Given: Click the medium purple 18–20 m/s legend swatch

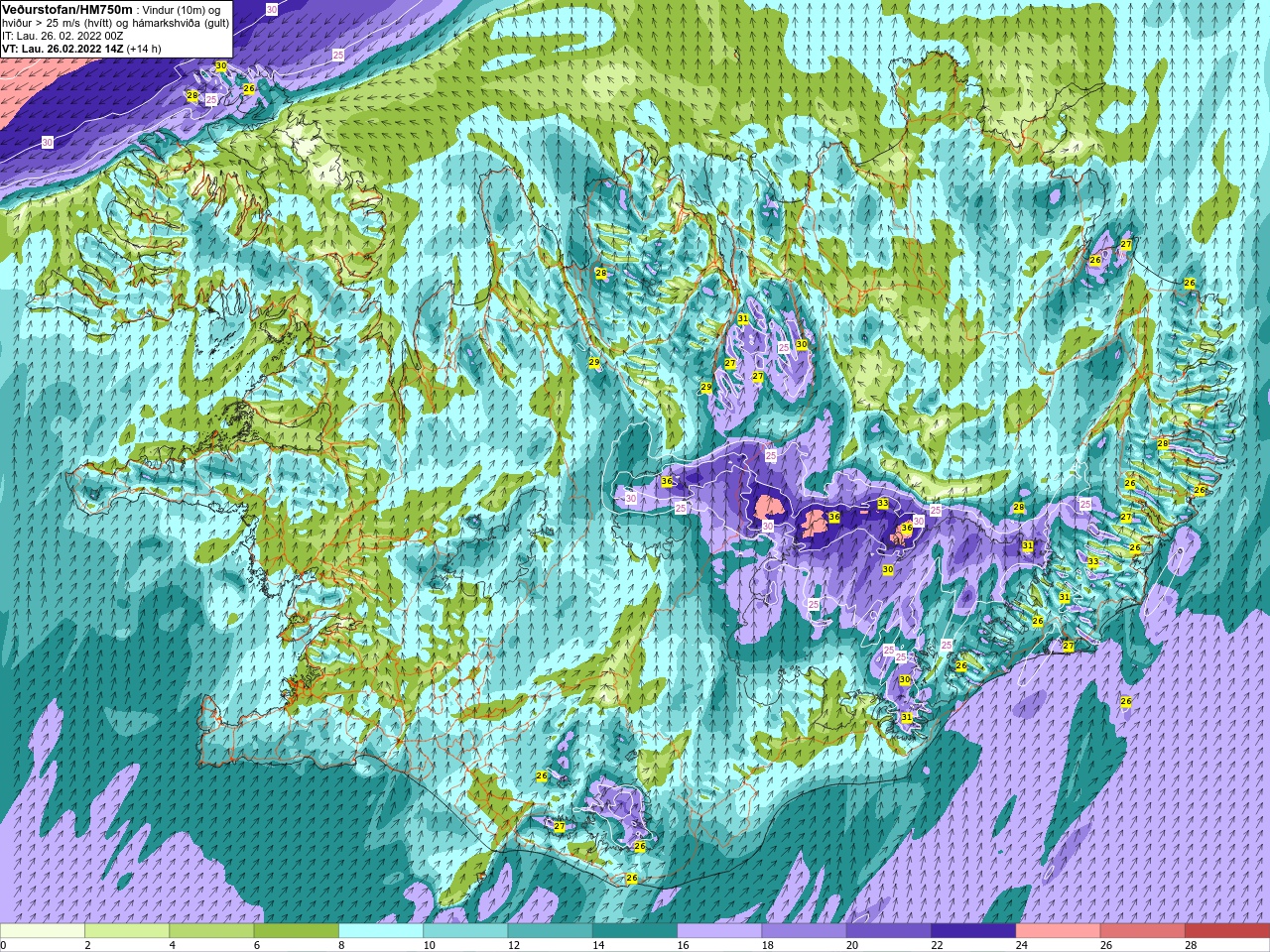Looking at the screenshot, I should tap(805, 931).
